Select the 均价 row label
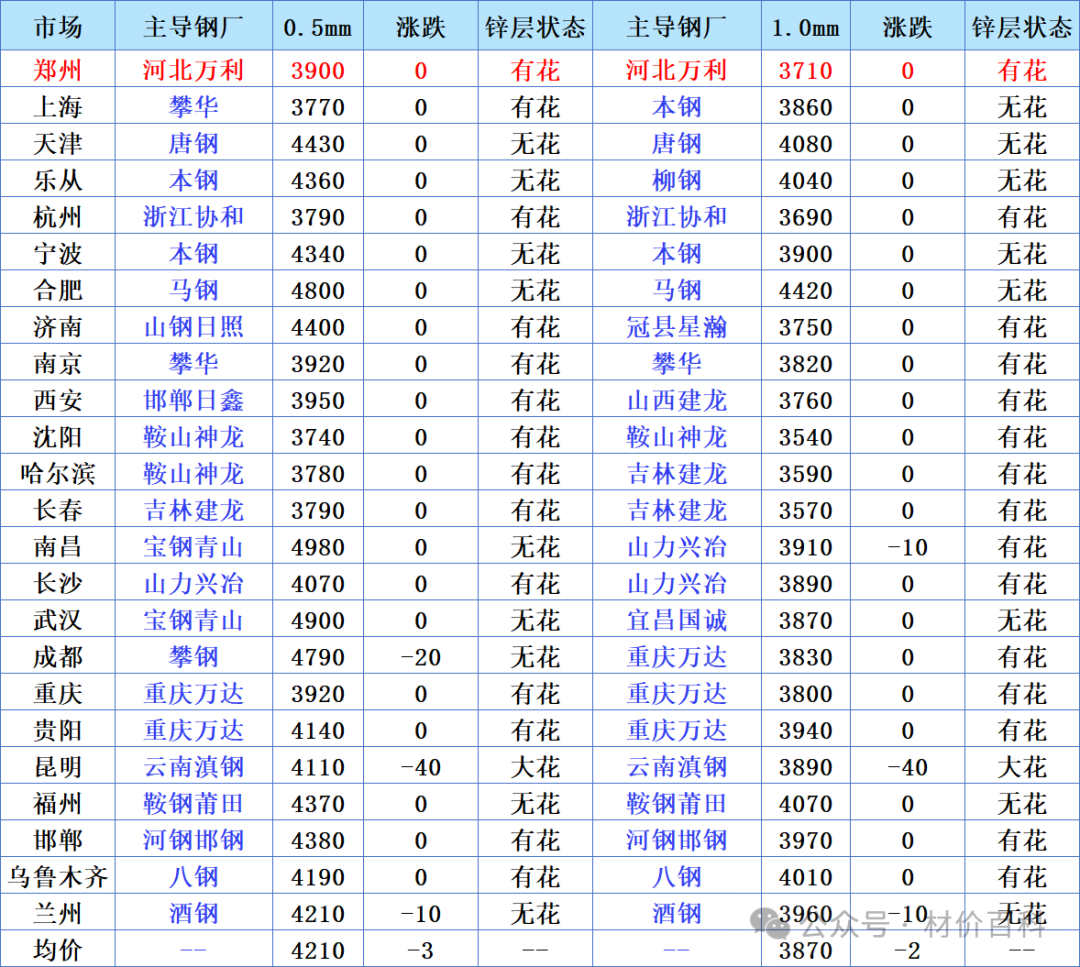 point(58,950)
